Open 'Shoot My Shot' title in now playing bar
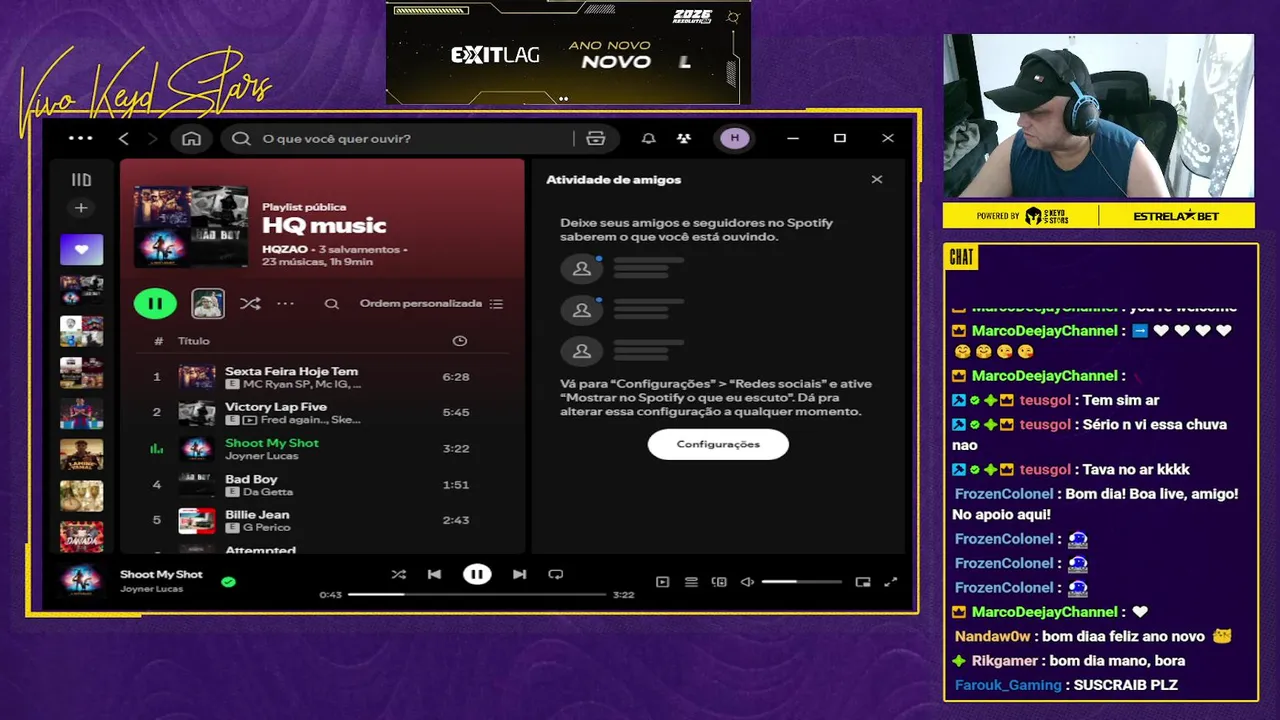The height and width of the screenshot is (720, 1280). click(x=161, y=574)
